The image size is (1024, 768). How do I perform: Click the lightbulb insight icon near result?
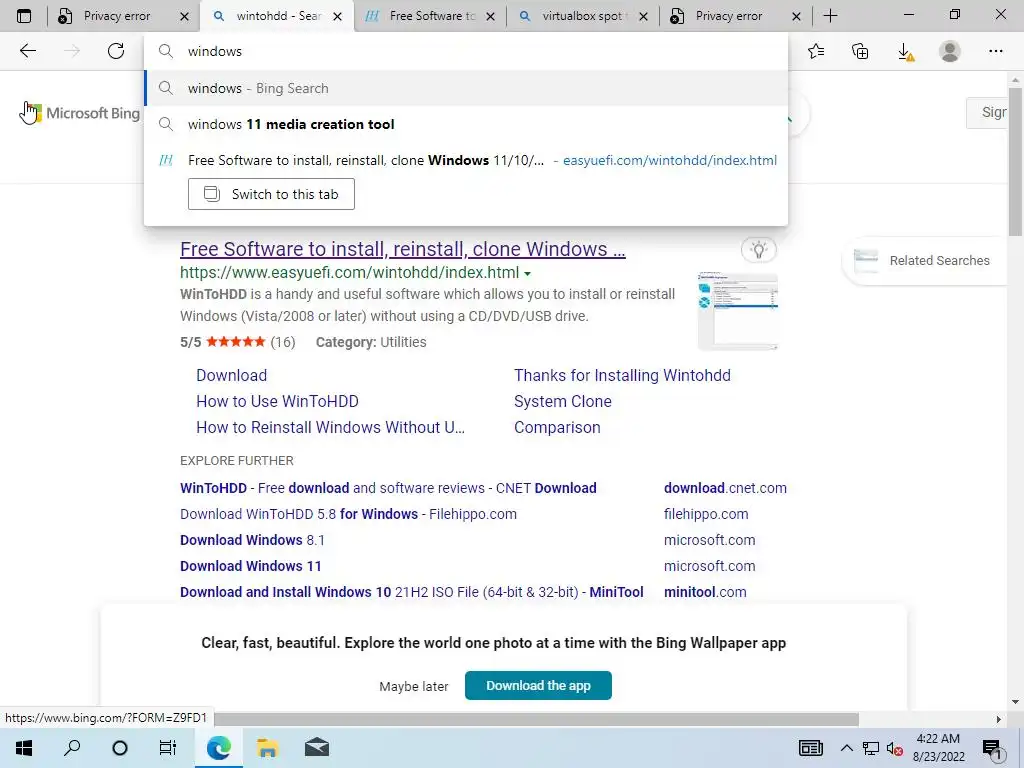[758, 249]
